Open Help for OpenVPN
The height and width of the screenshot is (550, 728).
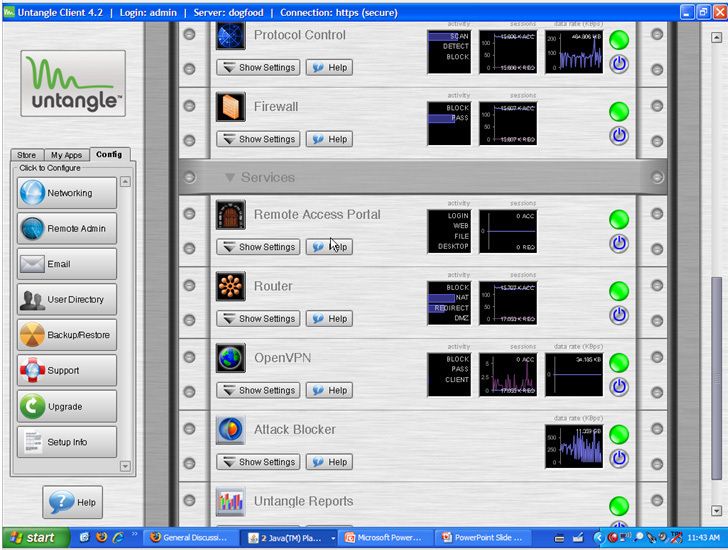(329, 390)
